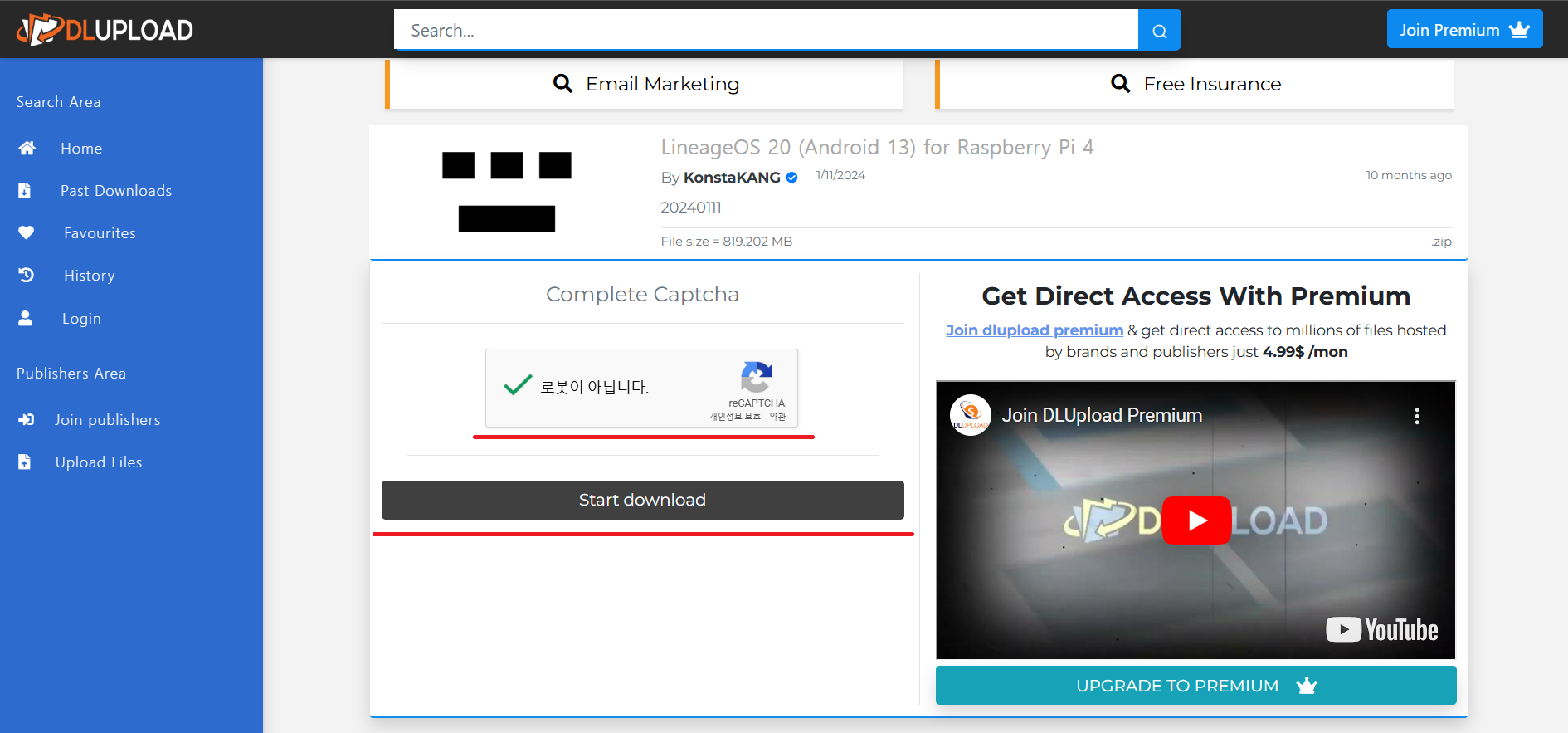Click the LineageOS 20 file title
1568x733 pixels.
(877, 147)
